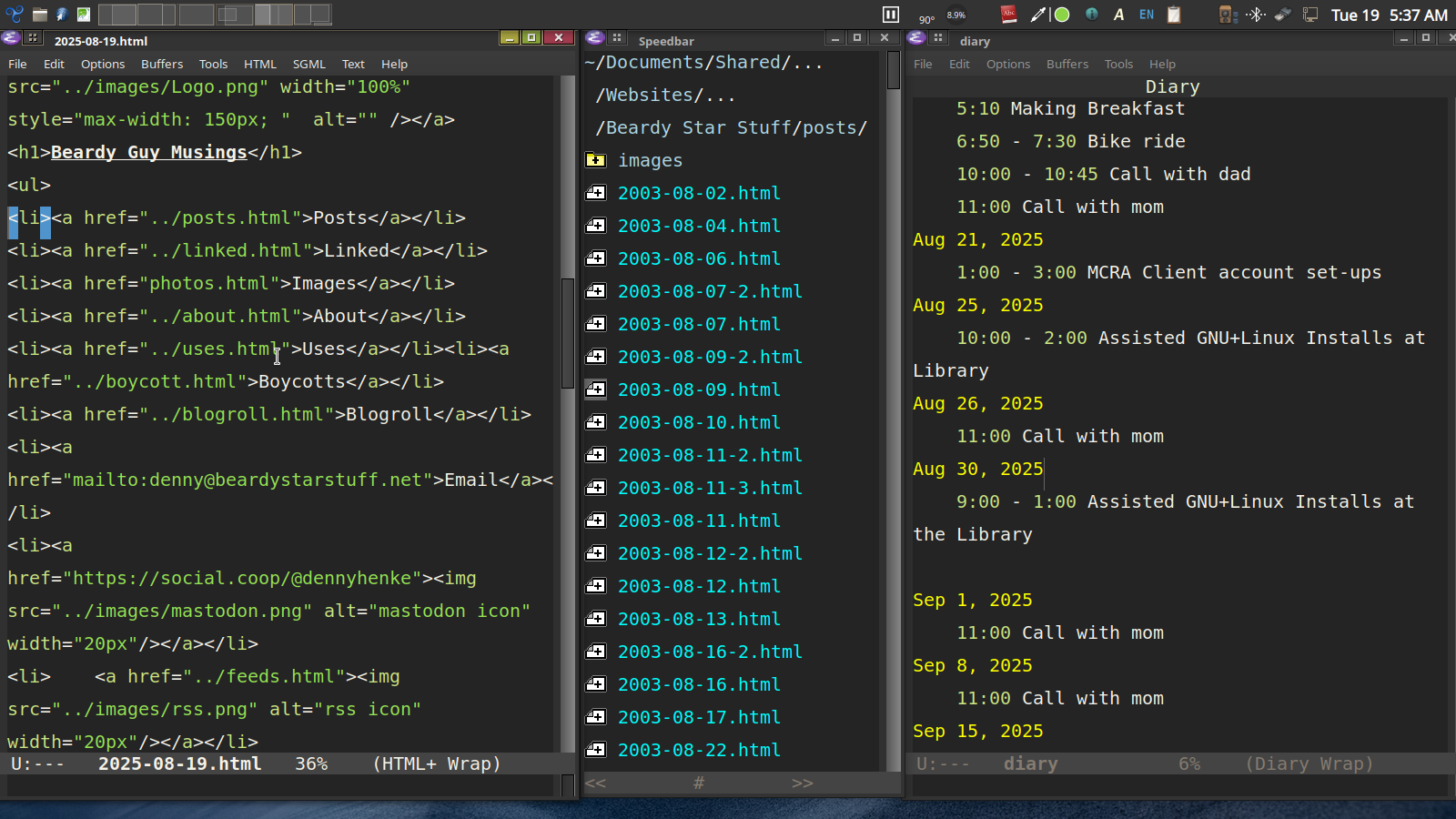The height and width of the screenshot is (819, 1456).
Task: Click the audio mixer icon in the system tray
Action: click(1225, 15)
